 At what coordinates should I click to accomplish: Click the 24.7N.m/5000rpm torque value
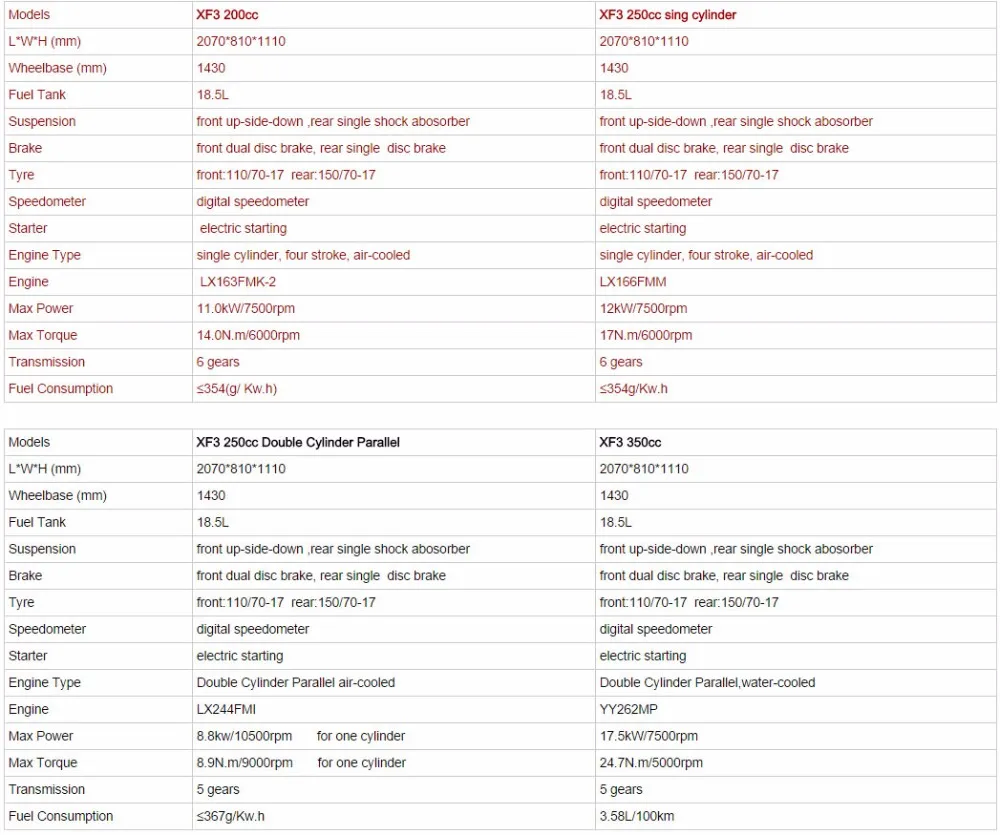(x=651, y=763)
